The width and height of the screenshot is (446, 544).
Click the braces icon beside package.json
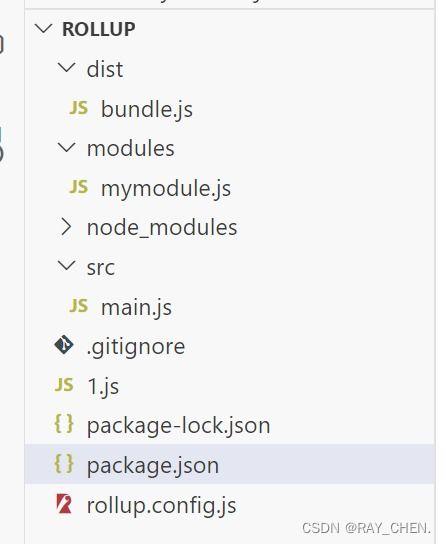(x=64, y=464)
